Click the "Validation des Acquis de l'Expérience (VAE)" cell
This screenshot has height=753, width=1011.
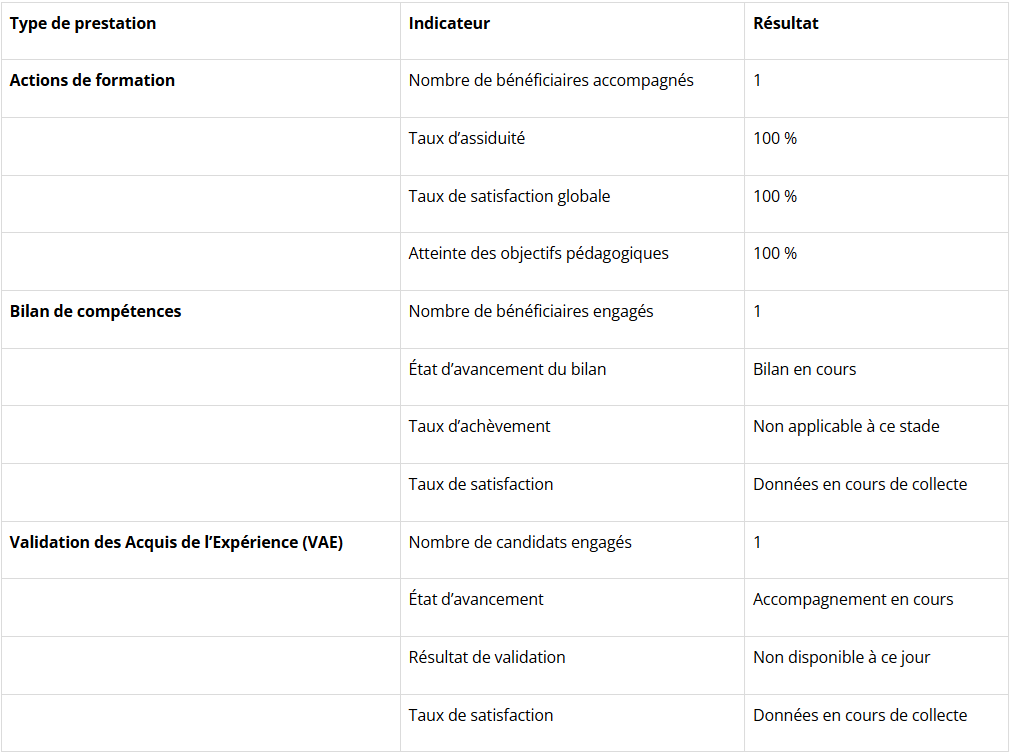point(176,542)
